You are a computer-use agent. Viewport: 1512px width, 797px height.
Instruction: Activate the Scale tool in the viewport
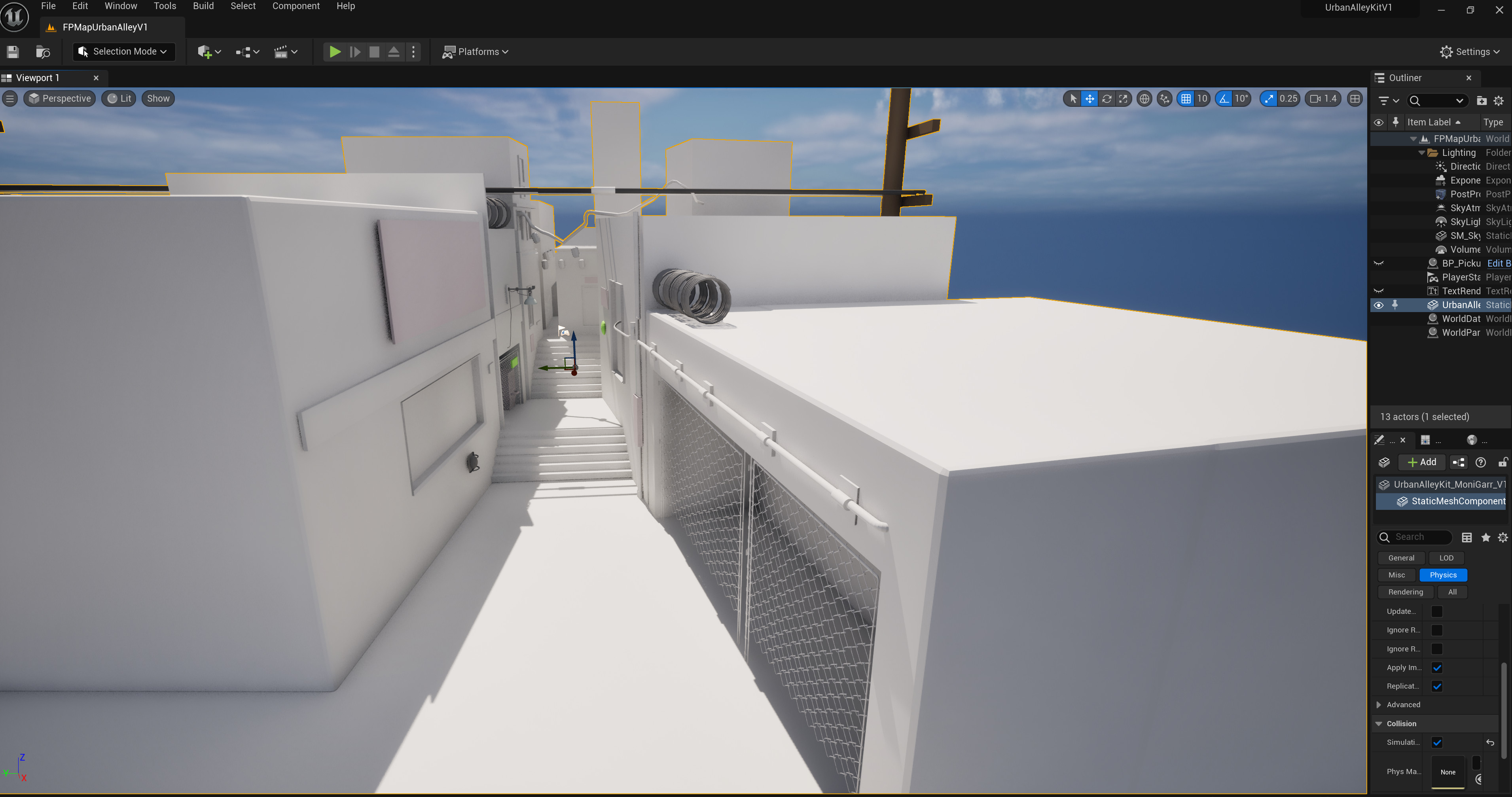click(1123, 98)
